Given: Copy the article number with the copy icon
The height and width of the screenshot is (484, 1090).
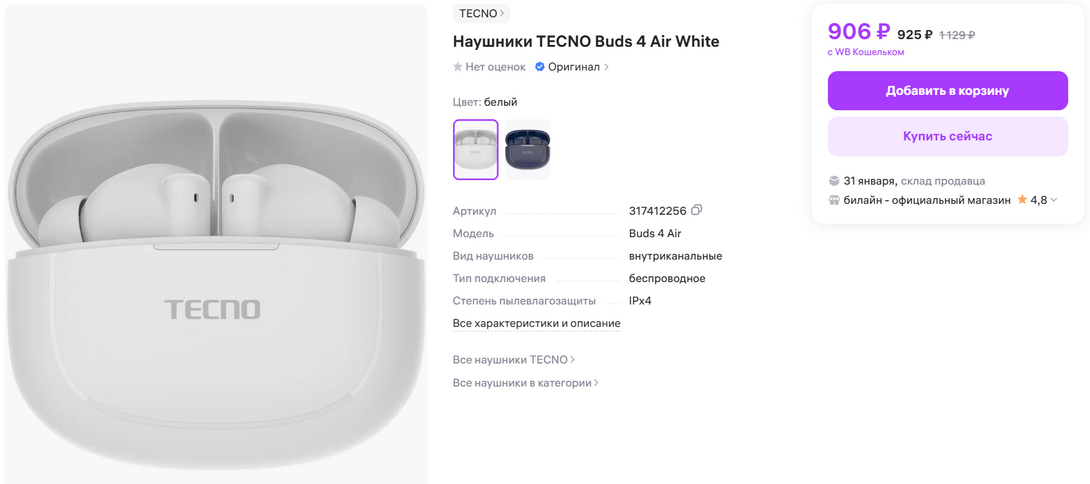Looking at the screenshot, I should [697, 210].
